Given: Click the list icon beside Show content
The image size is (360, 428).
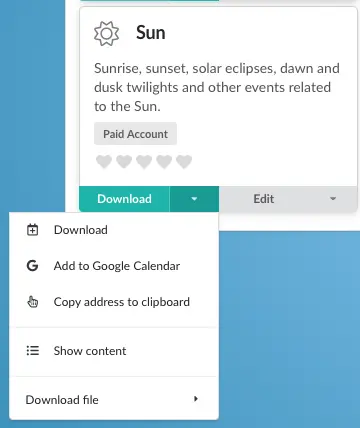Looking at the screenshot, I should tap(33, 351).
